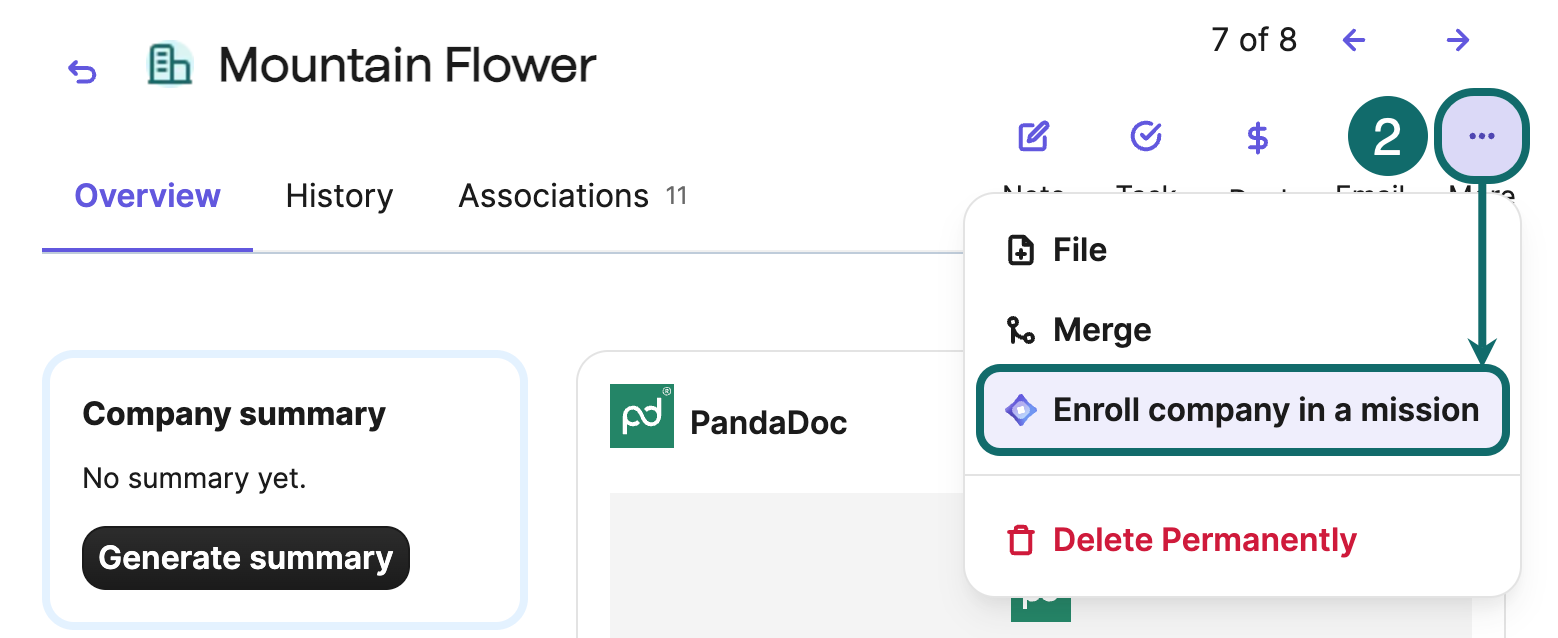Go to previous record arrow
This screenshot has height=638, width=1558.
click(x=1354, y=40)
